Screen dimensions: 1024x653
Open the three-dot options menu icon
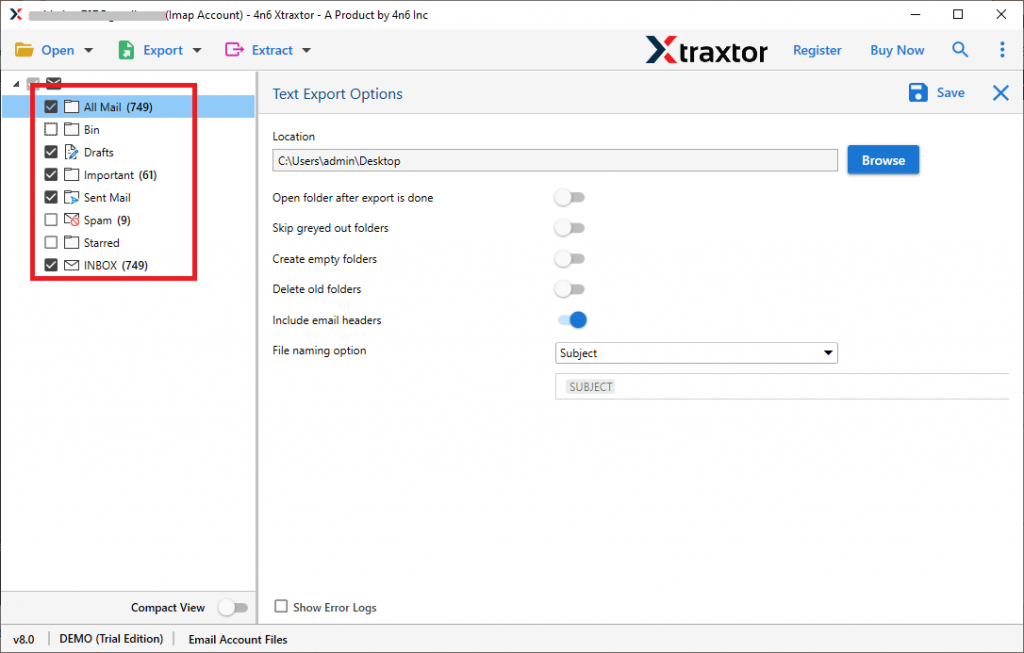(x=1002, y=49)
